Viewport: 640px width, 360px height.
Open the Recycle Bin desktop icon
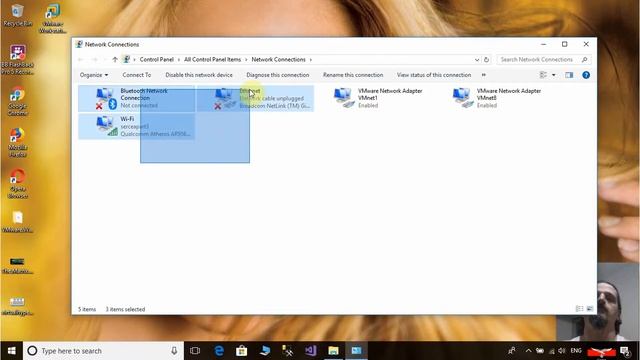(x=17, y=16)
